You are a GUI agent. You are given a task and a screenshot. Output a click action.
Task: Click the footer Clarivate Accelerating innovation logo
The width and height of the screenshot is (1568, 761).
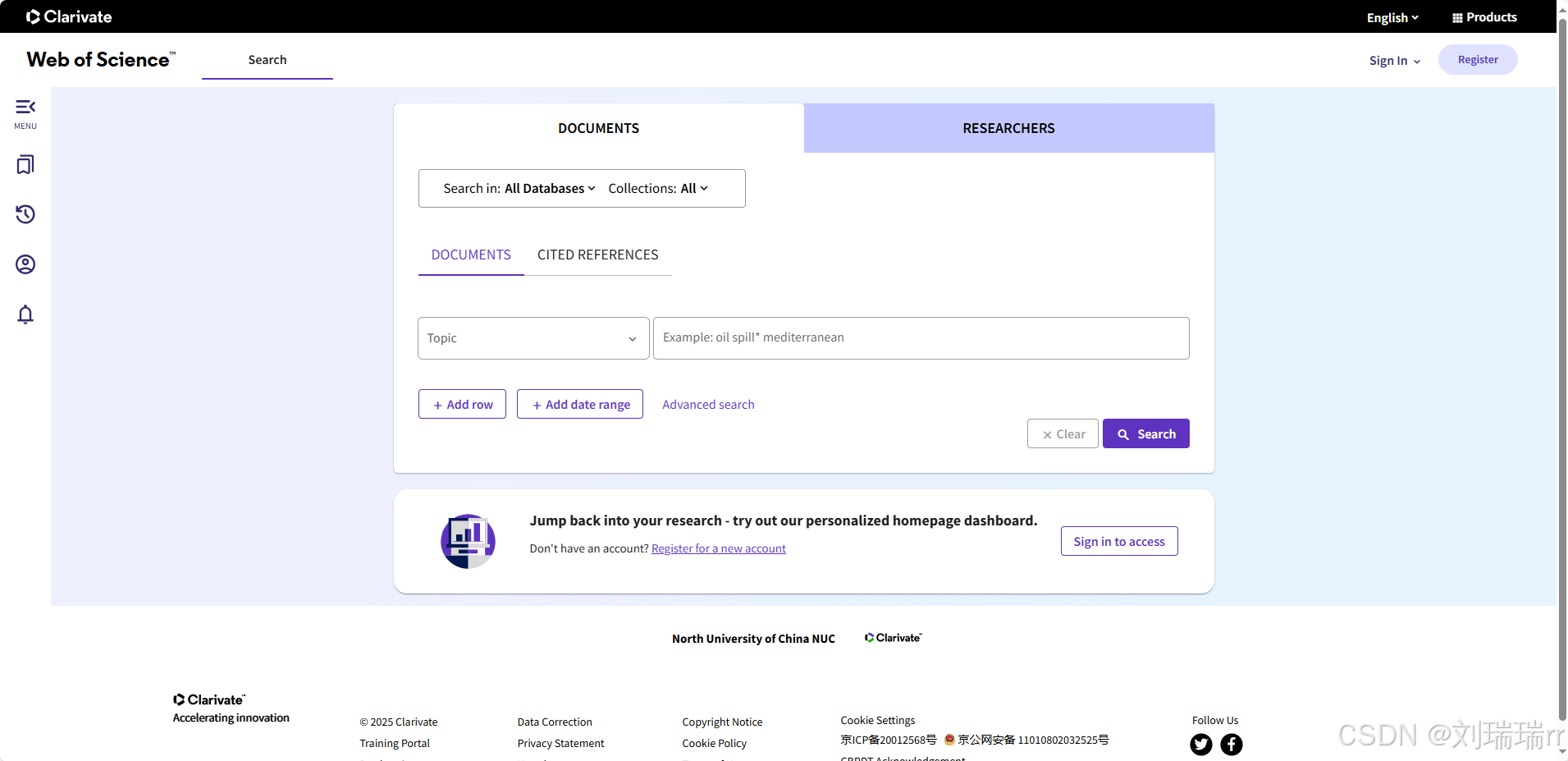click(231, 708)
